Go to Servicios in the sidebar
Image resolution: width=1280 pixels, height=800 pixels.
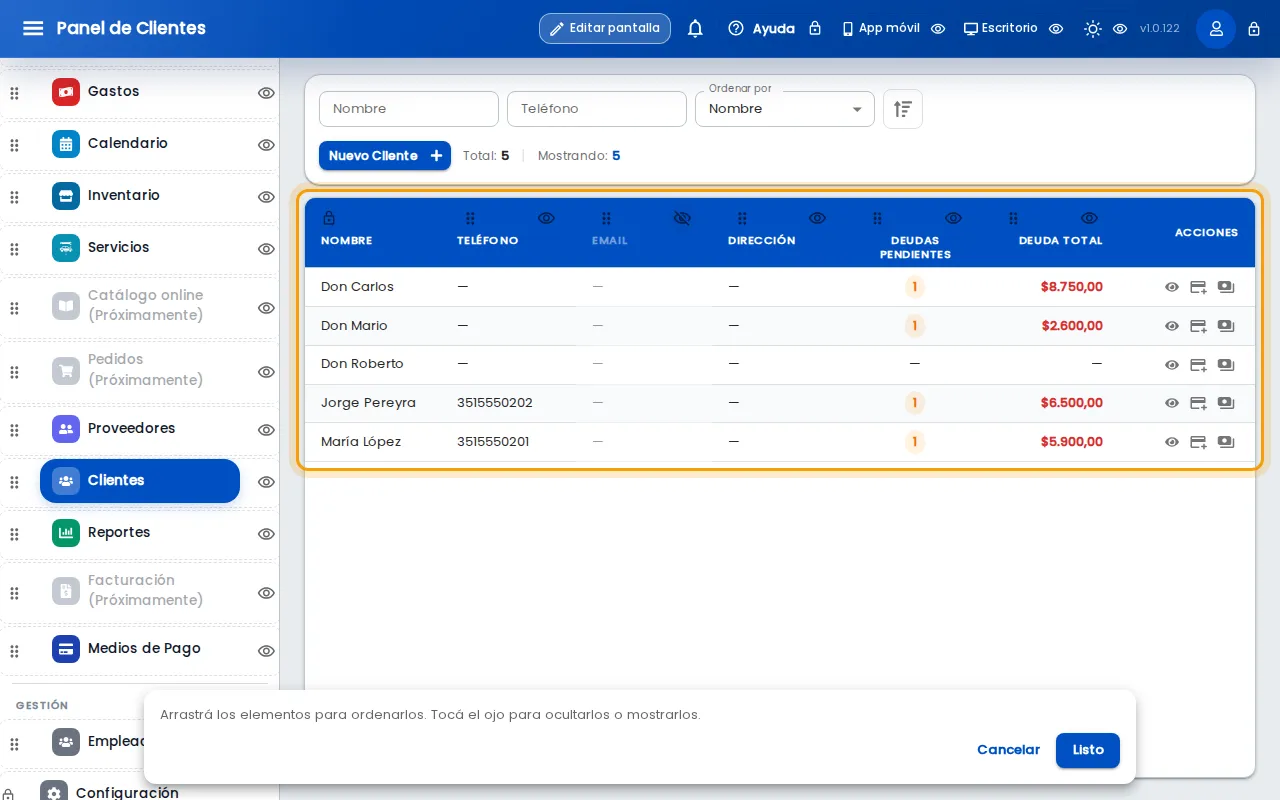pos(140,247)
